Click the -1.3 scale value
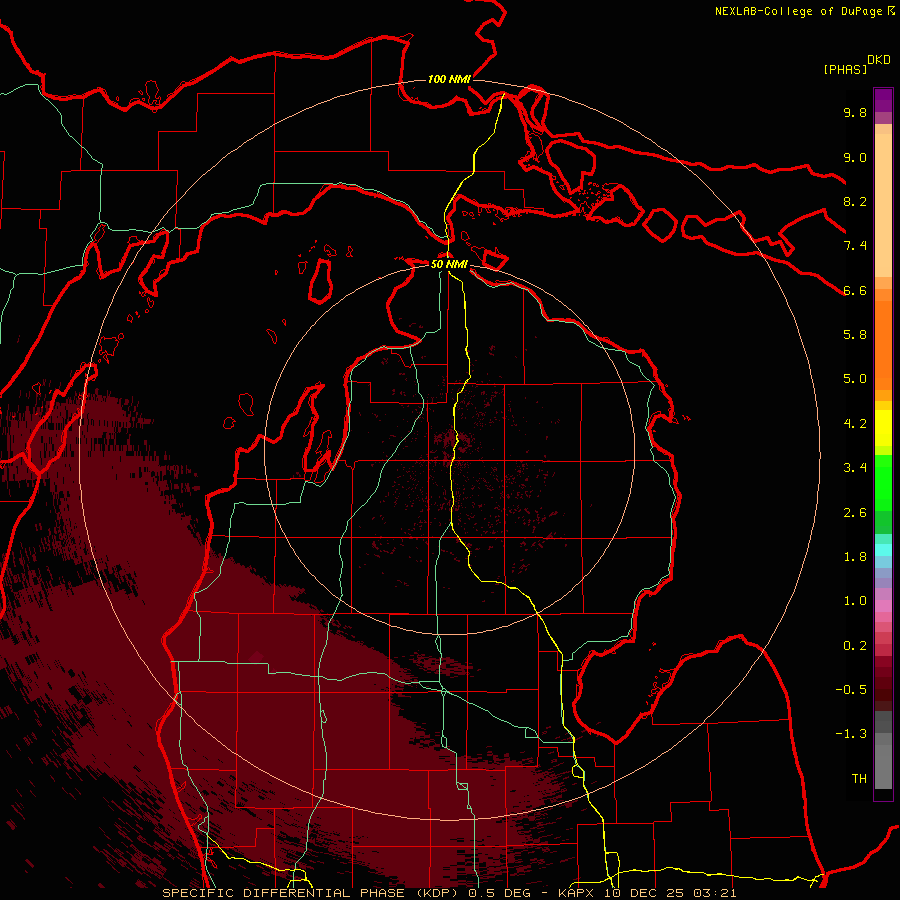Screen dimensions: 900x900 [x=851, y=734]
